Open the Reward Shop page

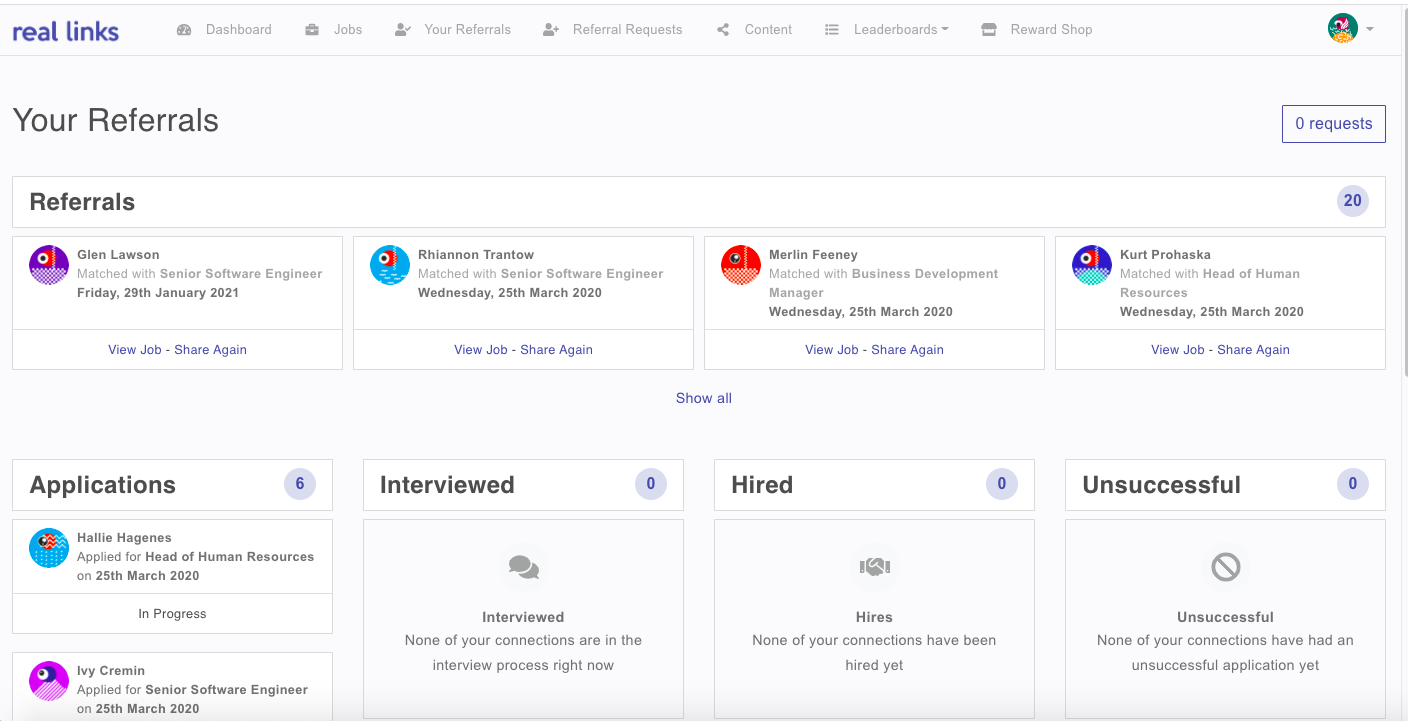1050,30
